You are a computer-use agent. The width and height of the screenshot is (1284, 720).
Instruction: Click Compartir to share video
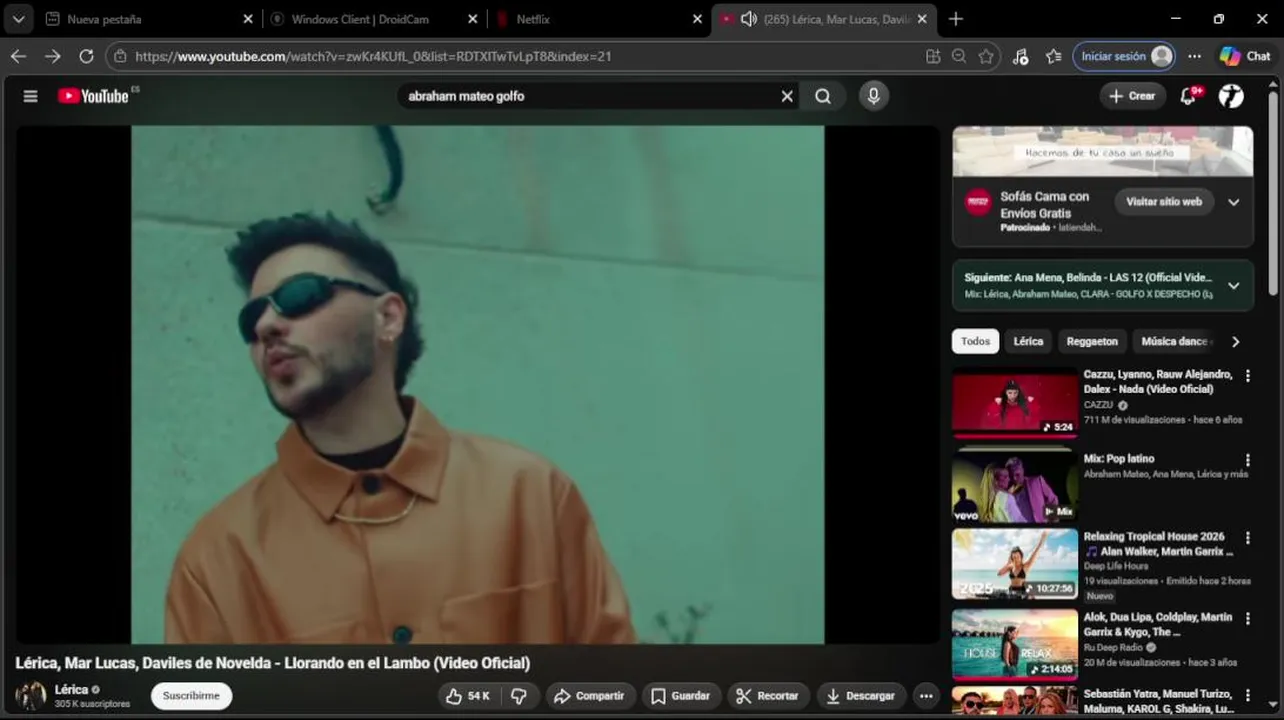[589, 696]
